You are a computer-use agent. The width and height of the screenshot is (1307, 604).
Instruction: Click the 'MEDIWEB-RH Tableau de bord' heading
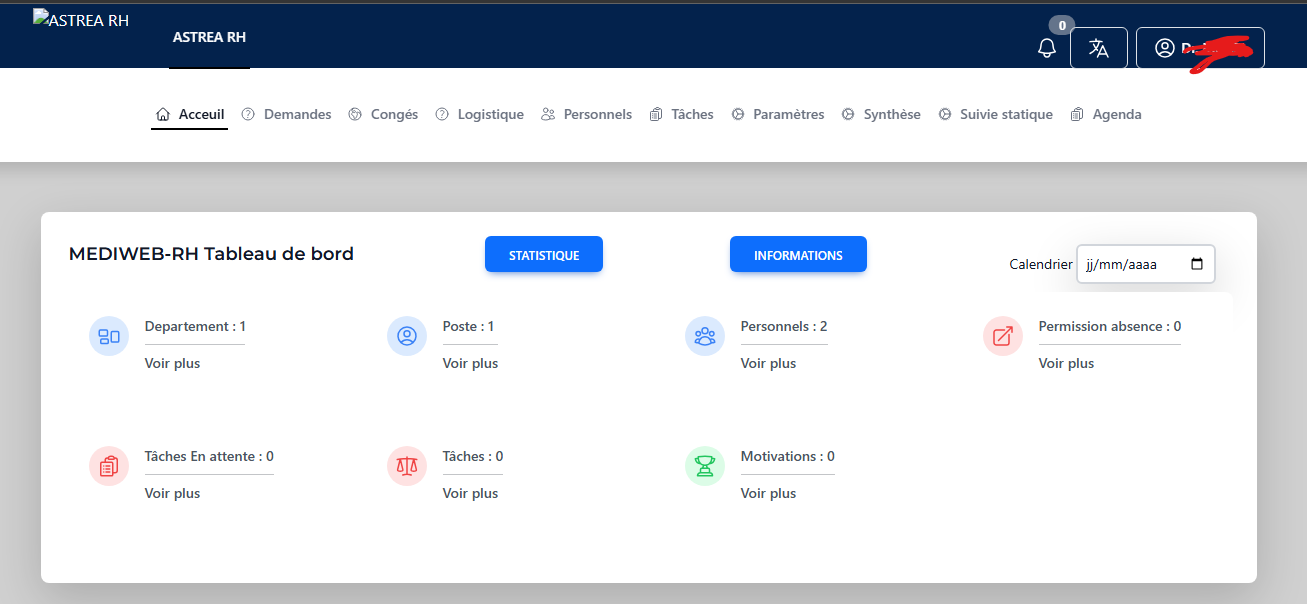(211, 254)
